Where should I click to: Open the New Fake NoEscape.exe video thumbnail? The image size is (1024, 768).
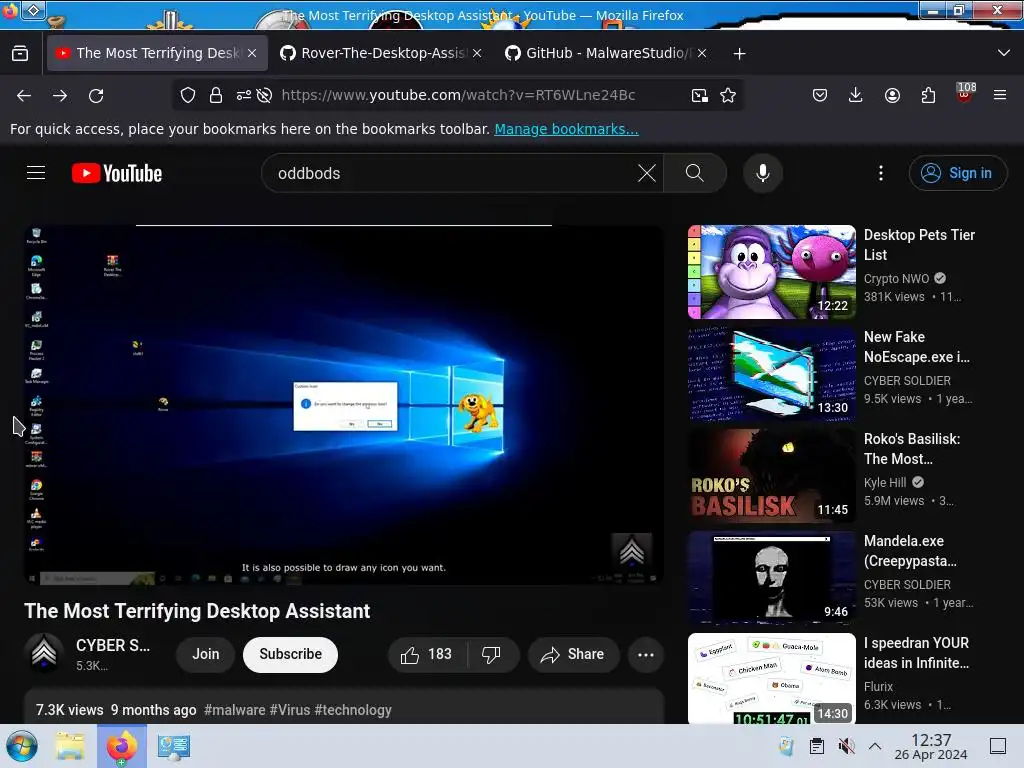click(x=771, y=374)
